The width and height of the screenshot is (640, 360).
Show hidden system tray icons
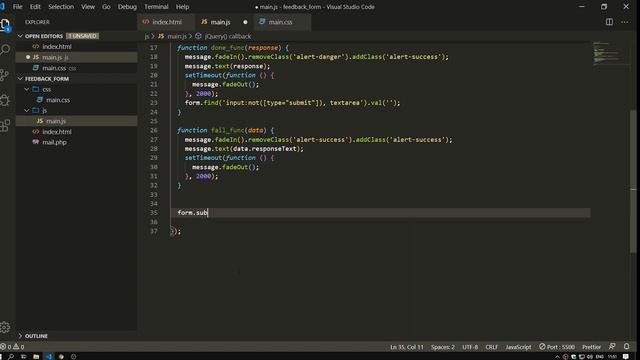pyautogui.click(x=557, y=357)
